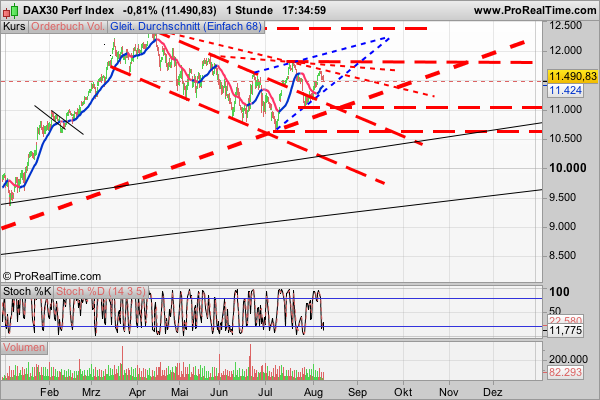Click the 9.000 price axis label
The width and height of the screenshot is (600, 400).
point(562,226)
